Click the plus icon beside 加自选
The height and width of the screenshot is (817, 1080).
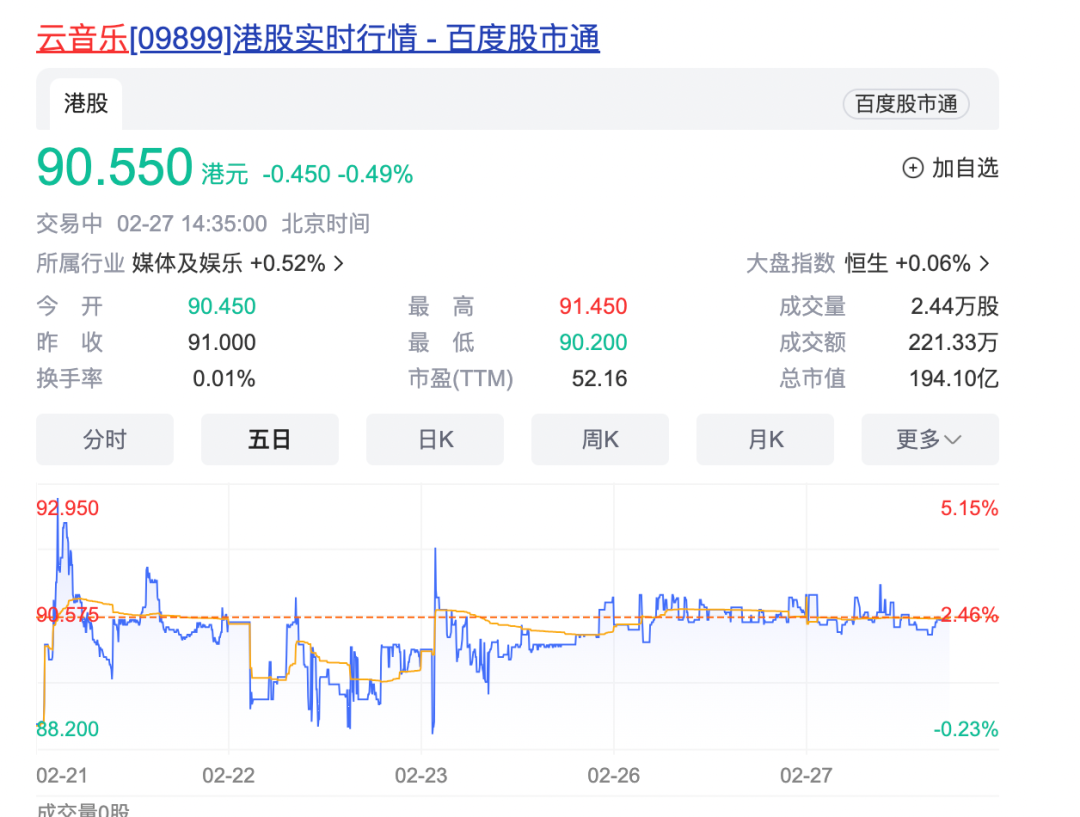[913, 168]
